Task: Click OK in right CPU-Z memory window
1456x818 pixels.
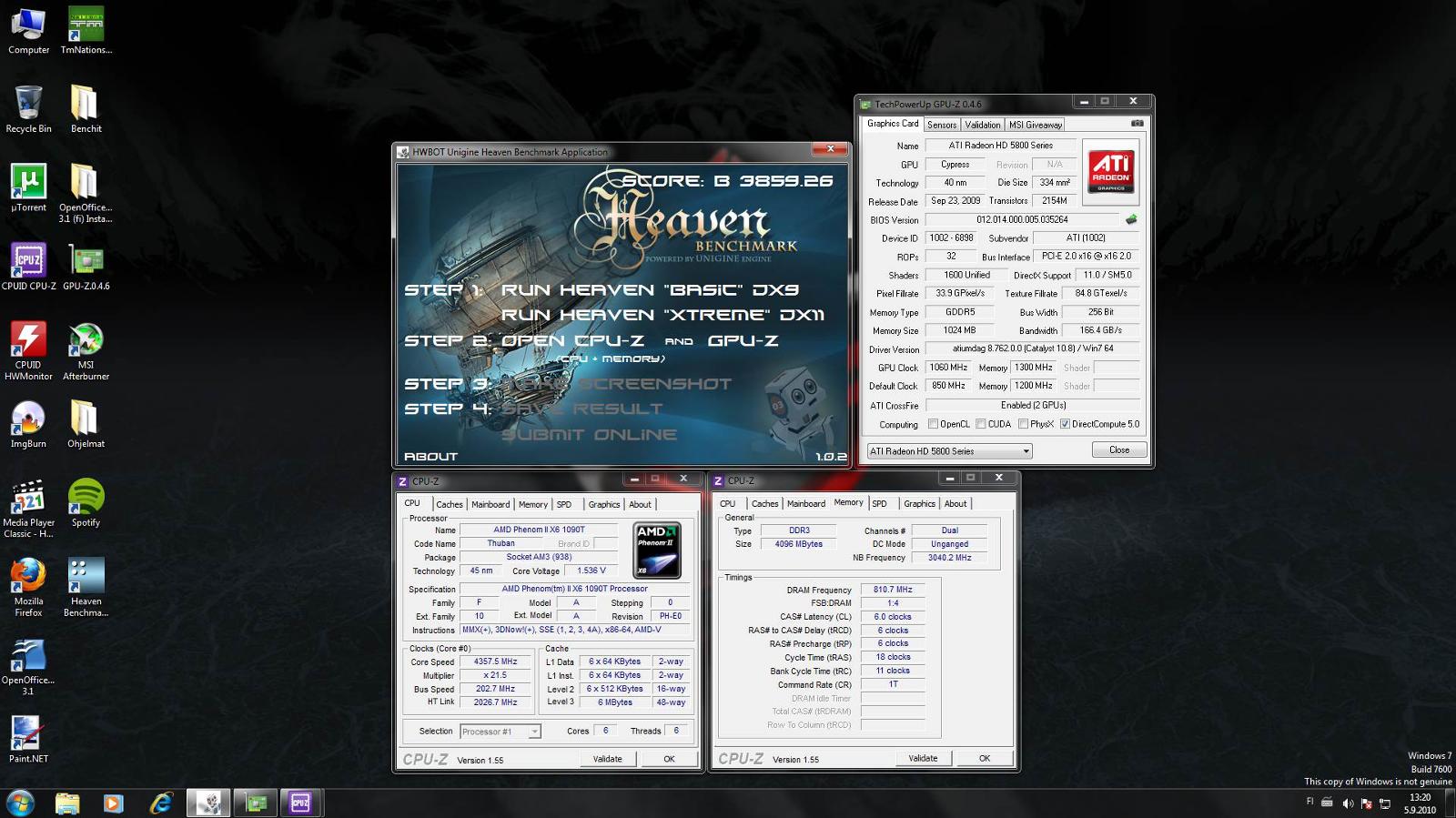Action: [x=985, y=758]
